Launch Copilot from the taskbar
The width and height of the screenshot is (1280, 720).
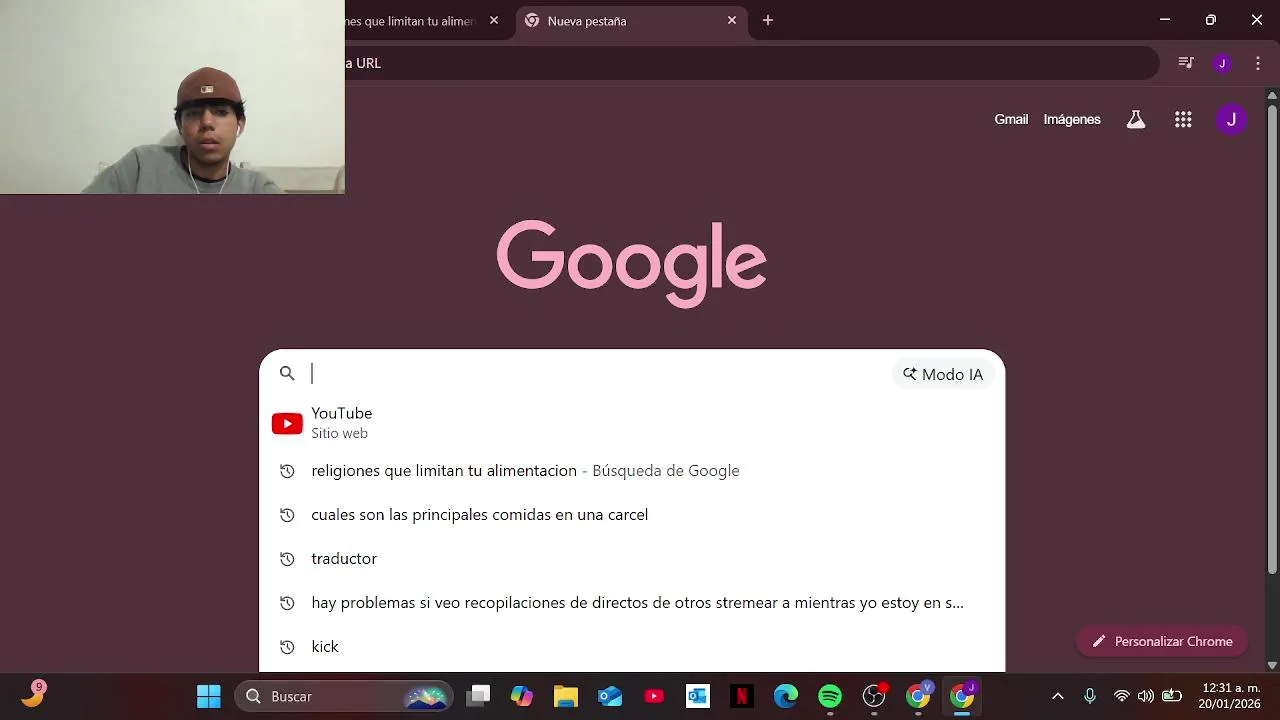click(x=522, y=696)
